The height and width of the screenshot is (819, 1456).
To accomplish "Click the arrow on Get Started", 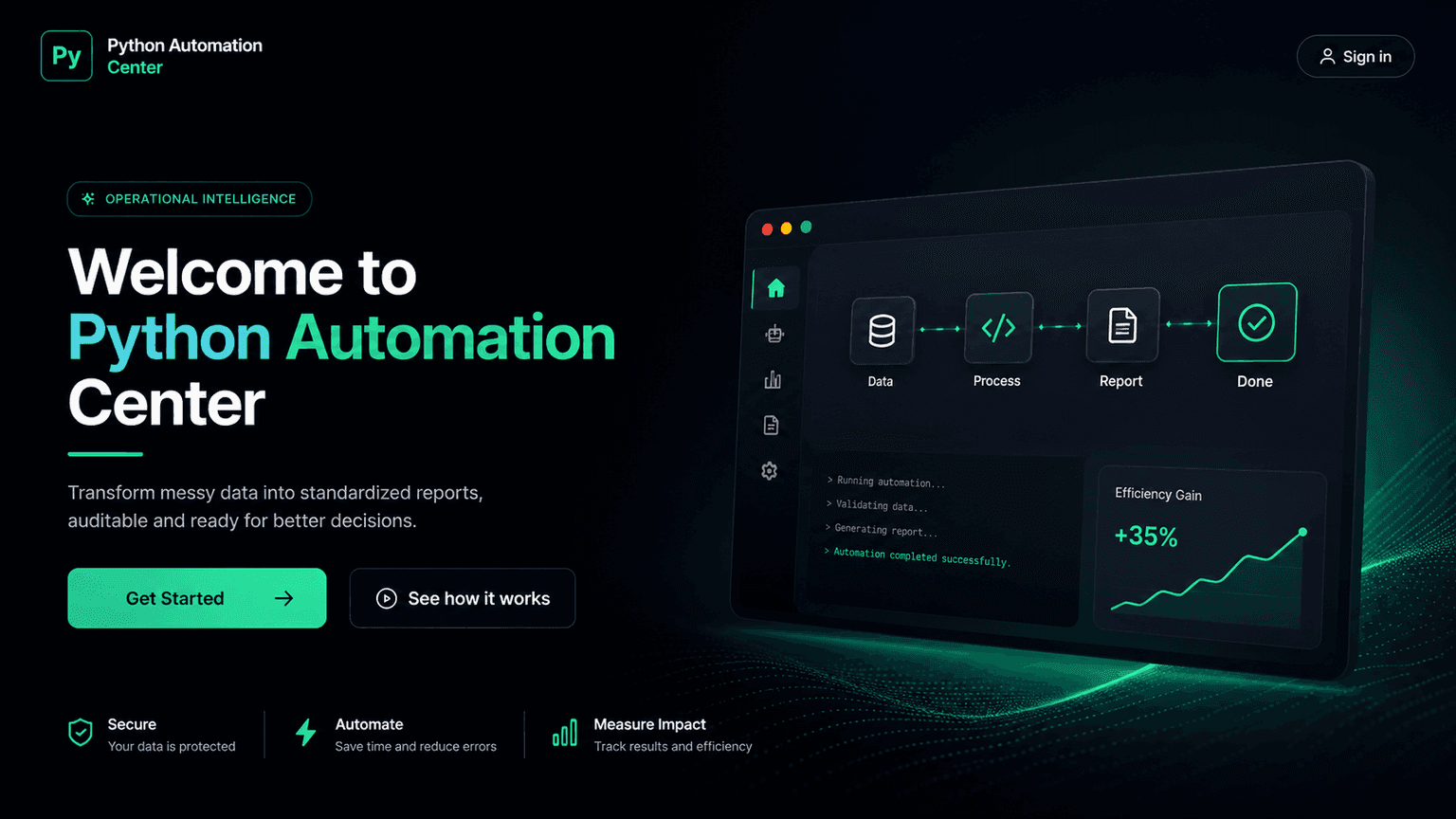I will (283, 598).
